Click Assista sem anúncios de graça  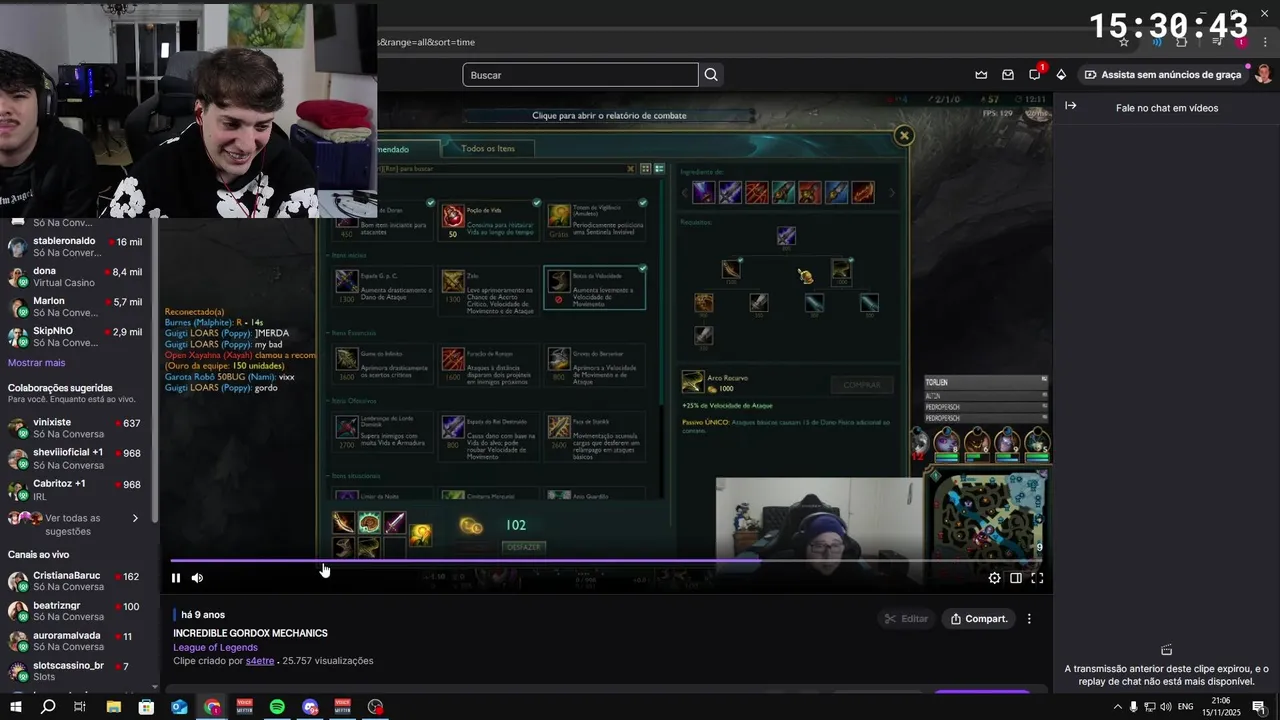point(1162,75)
